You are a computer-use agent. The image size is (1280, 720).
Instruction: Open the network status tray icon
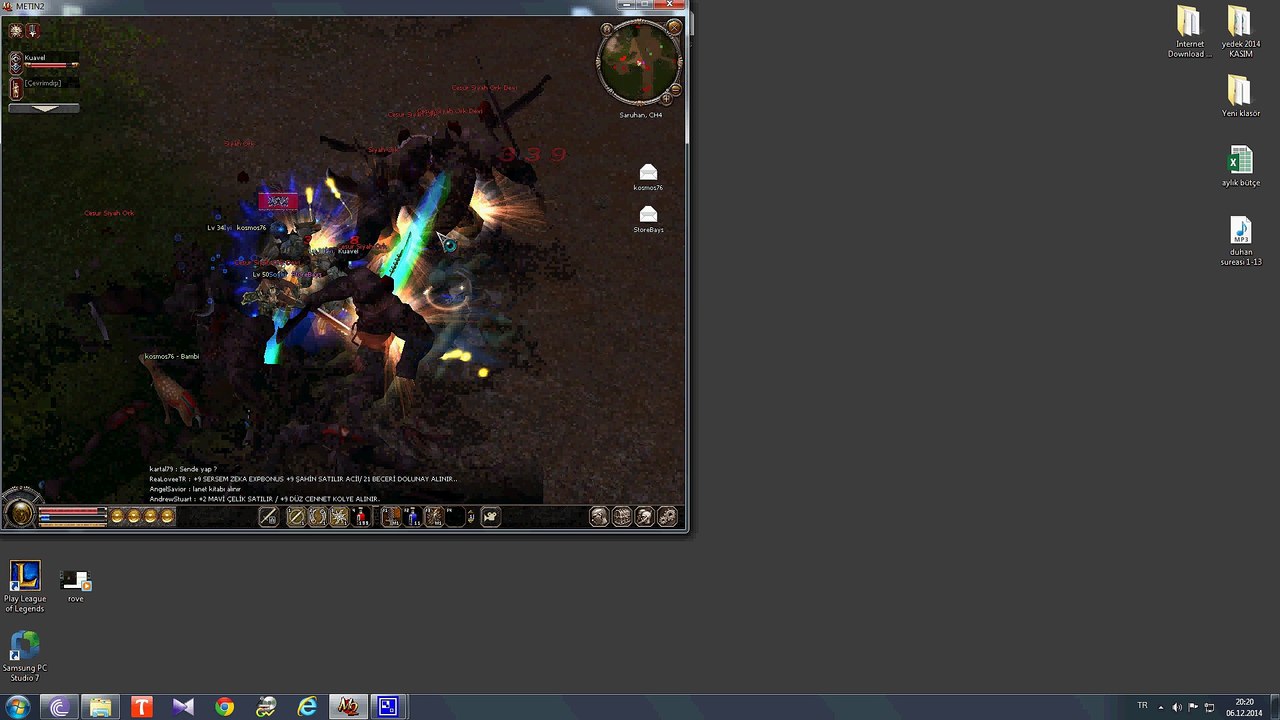click(x=1209, y=707)
